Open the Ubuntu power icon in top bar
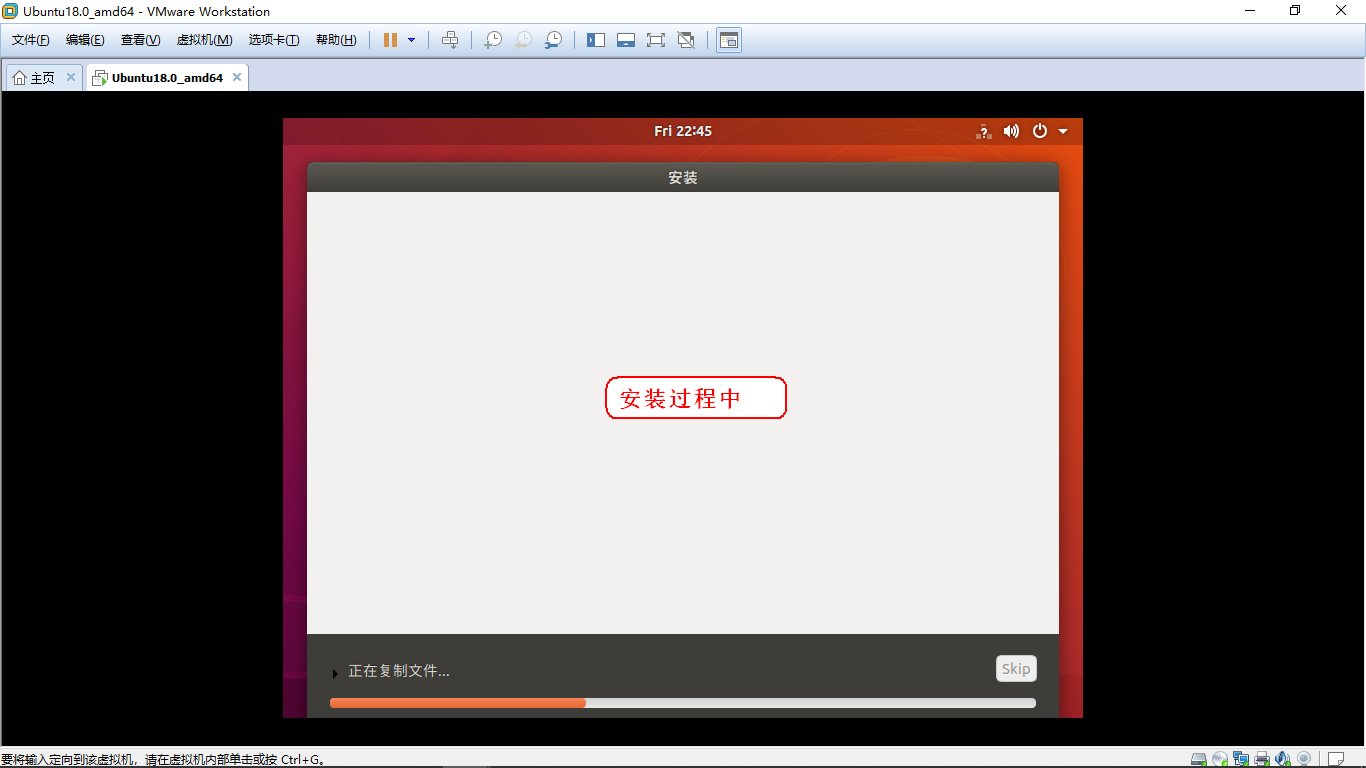Viewport: 1366px width, 768px height. click(1040, 131)
